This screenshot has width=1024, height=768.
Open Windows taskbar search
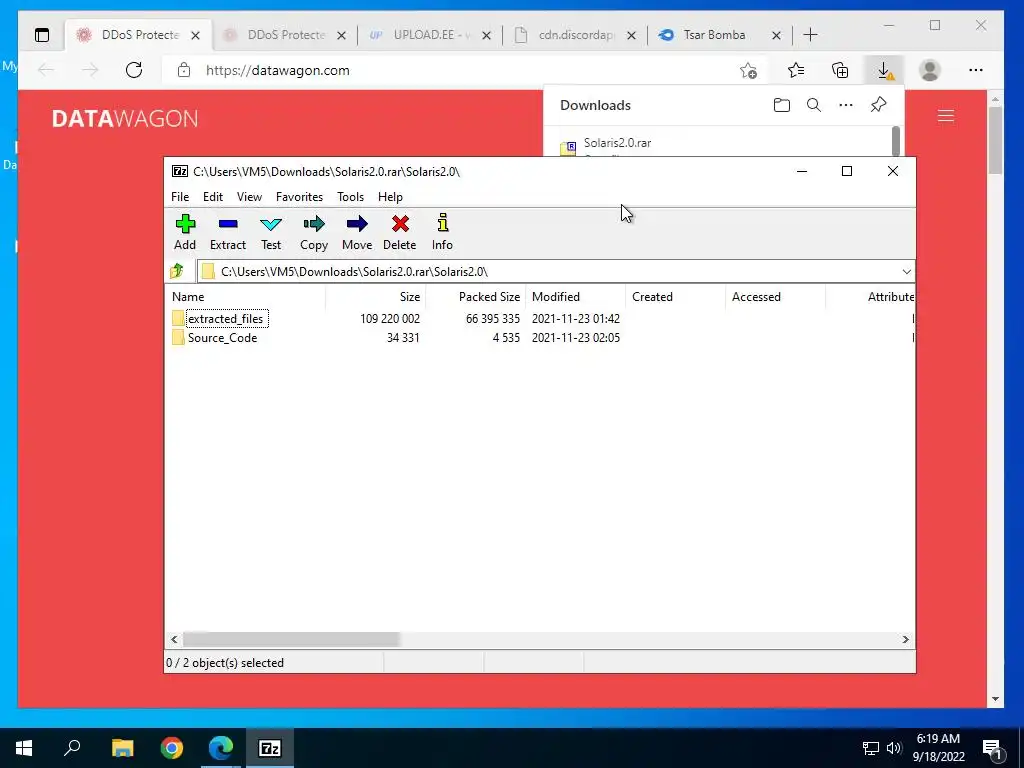72,748
